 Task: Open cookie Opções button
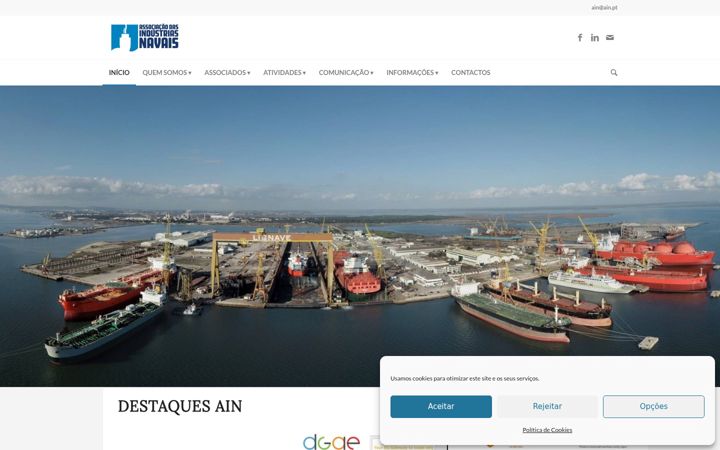654,406
